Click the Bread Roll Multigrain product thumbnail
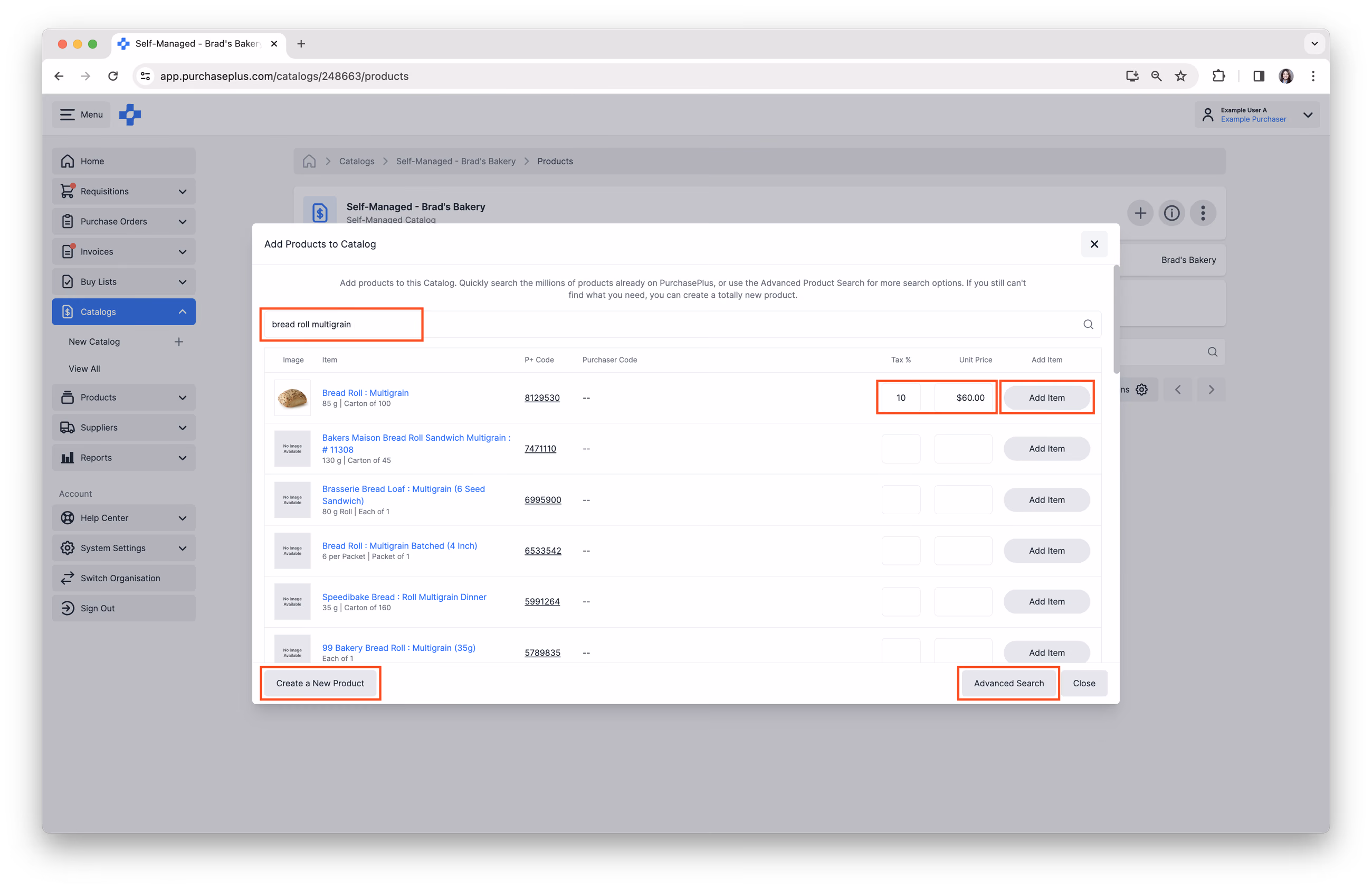The width and height of the screenshot is (1372, 889). 292,398
